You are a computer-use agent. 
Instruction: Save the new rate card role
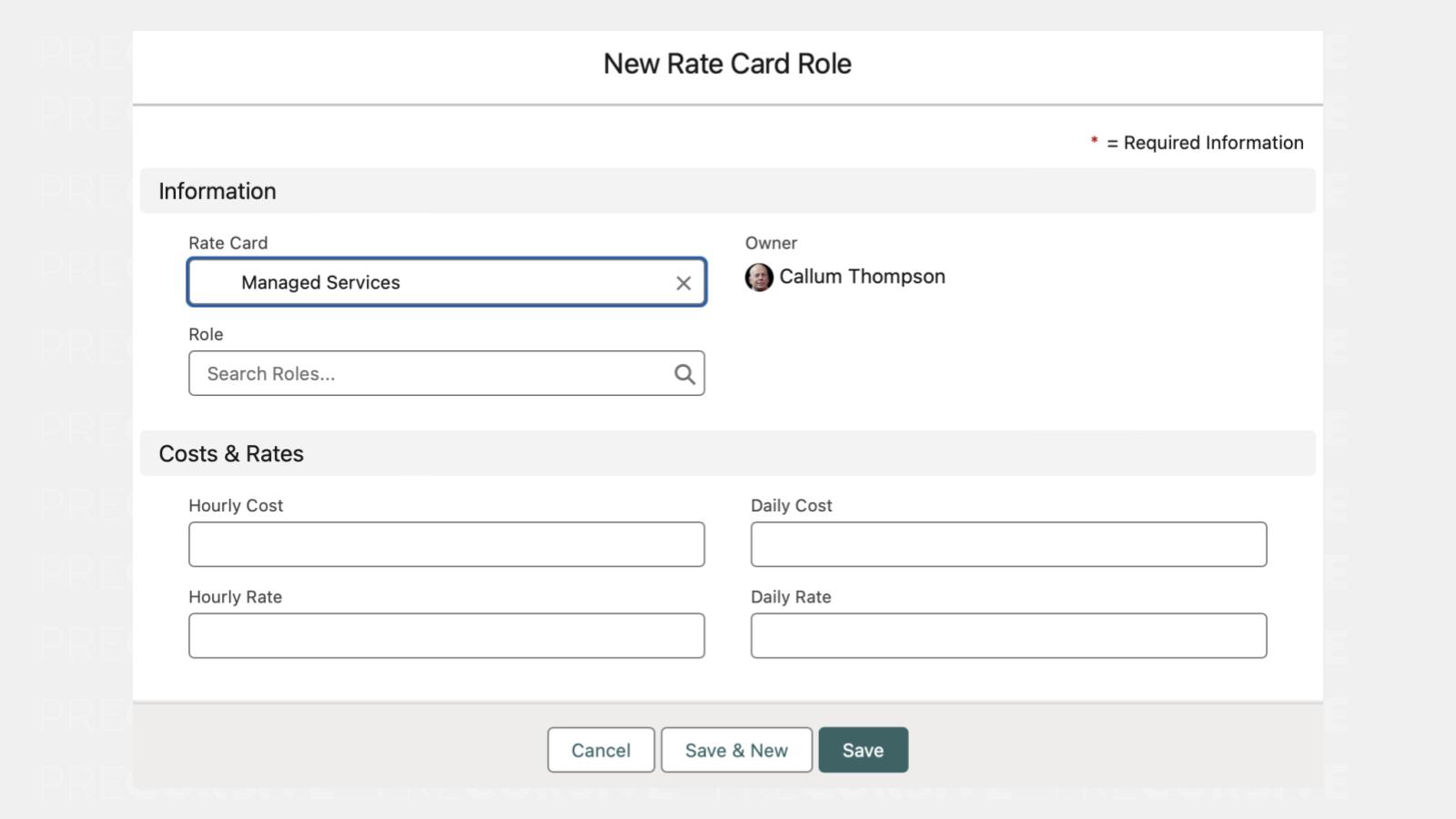point(863,750)
